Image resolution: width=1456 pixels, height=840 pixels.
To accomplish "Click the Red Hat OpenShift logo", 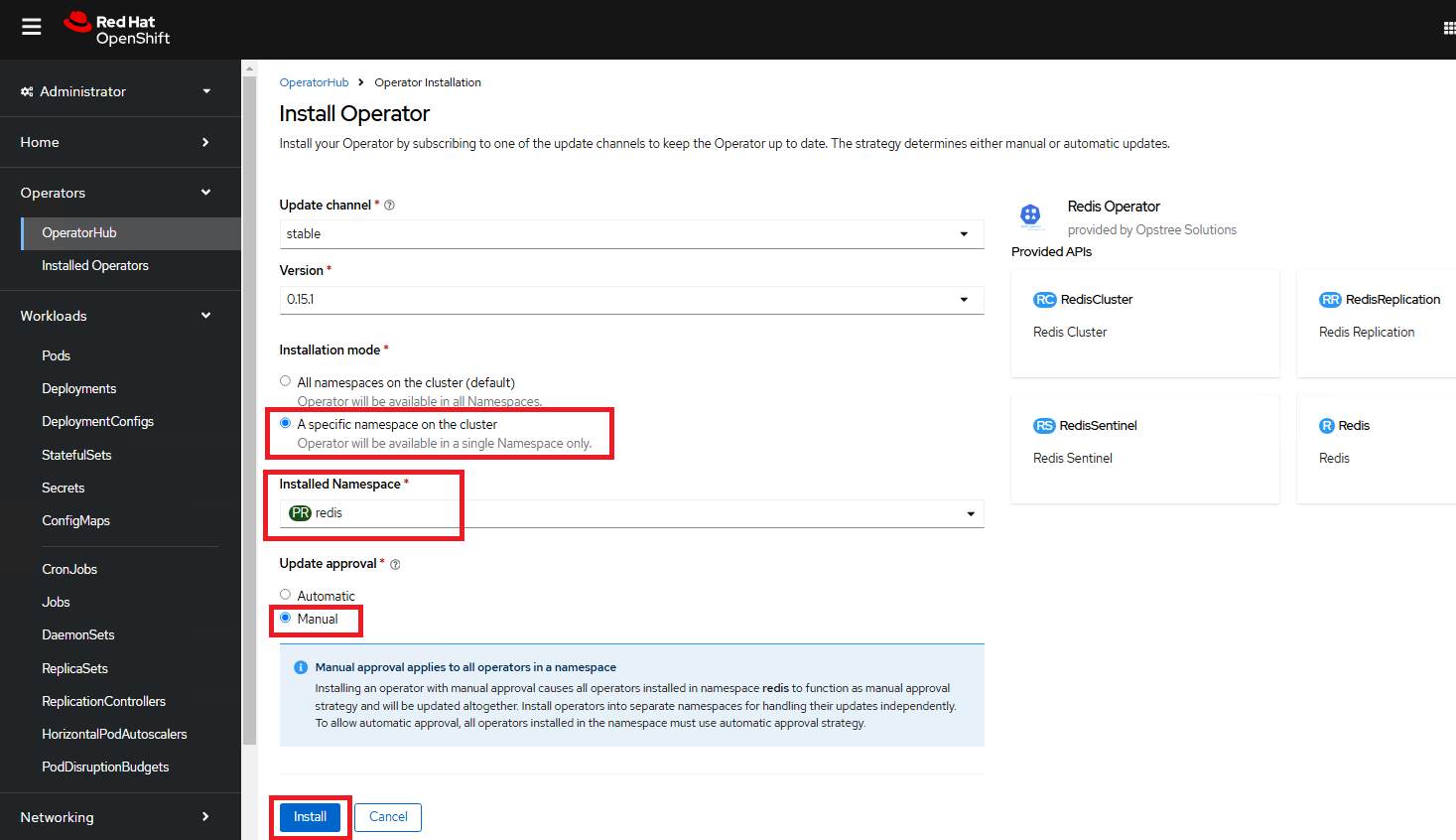I will point(117,29).
